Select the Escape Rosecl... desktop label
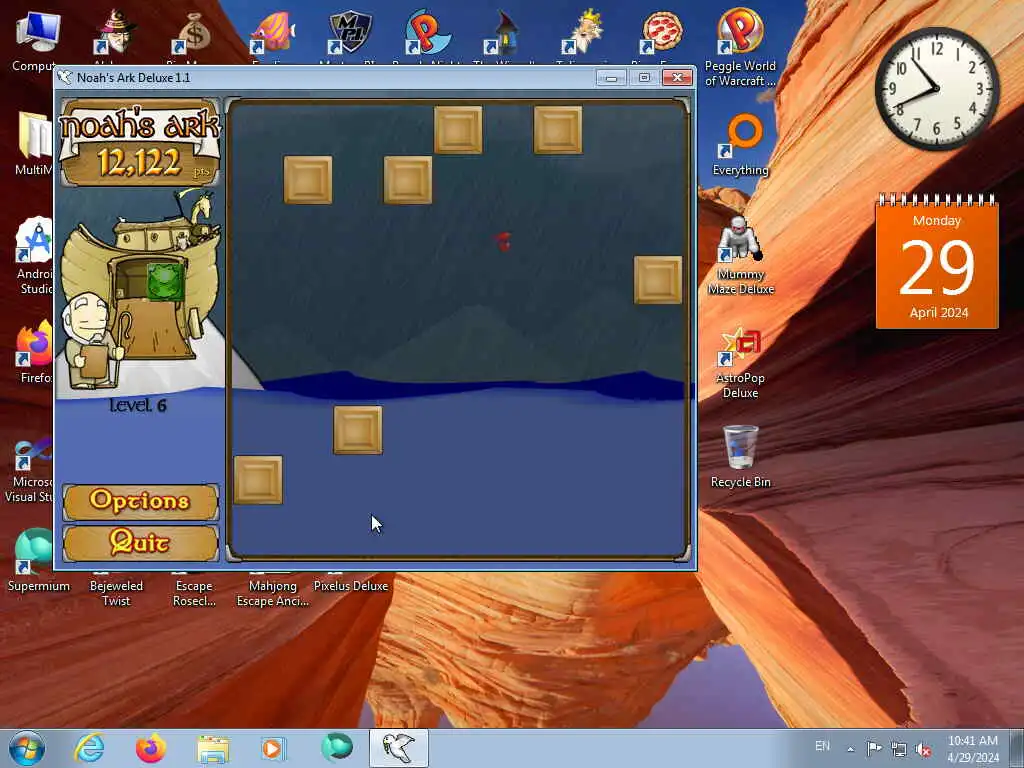 (194, 593)
